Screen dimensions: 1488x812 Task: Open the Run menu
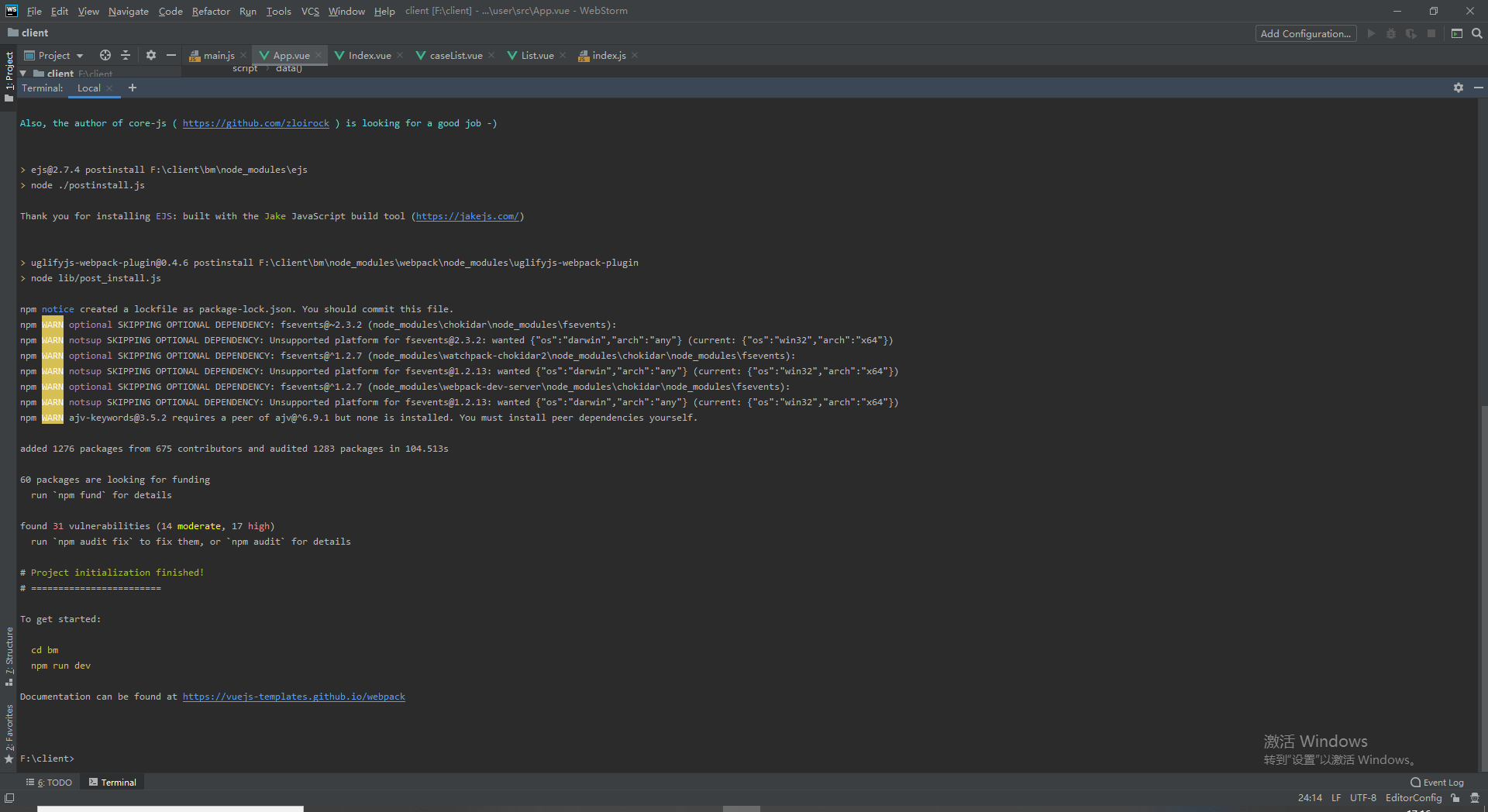[x=248, y=11]
